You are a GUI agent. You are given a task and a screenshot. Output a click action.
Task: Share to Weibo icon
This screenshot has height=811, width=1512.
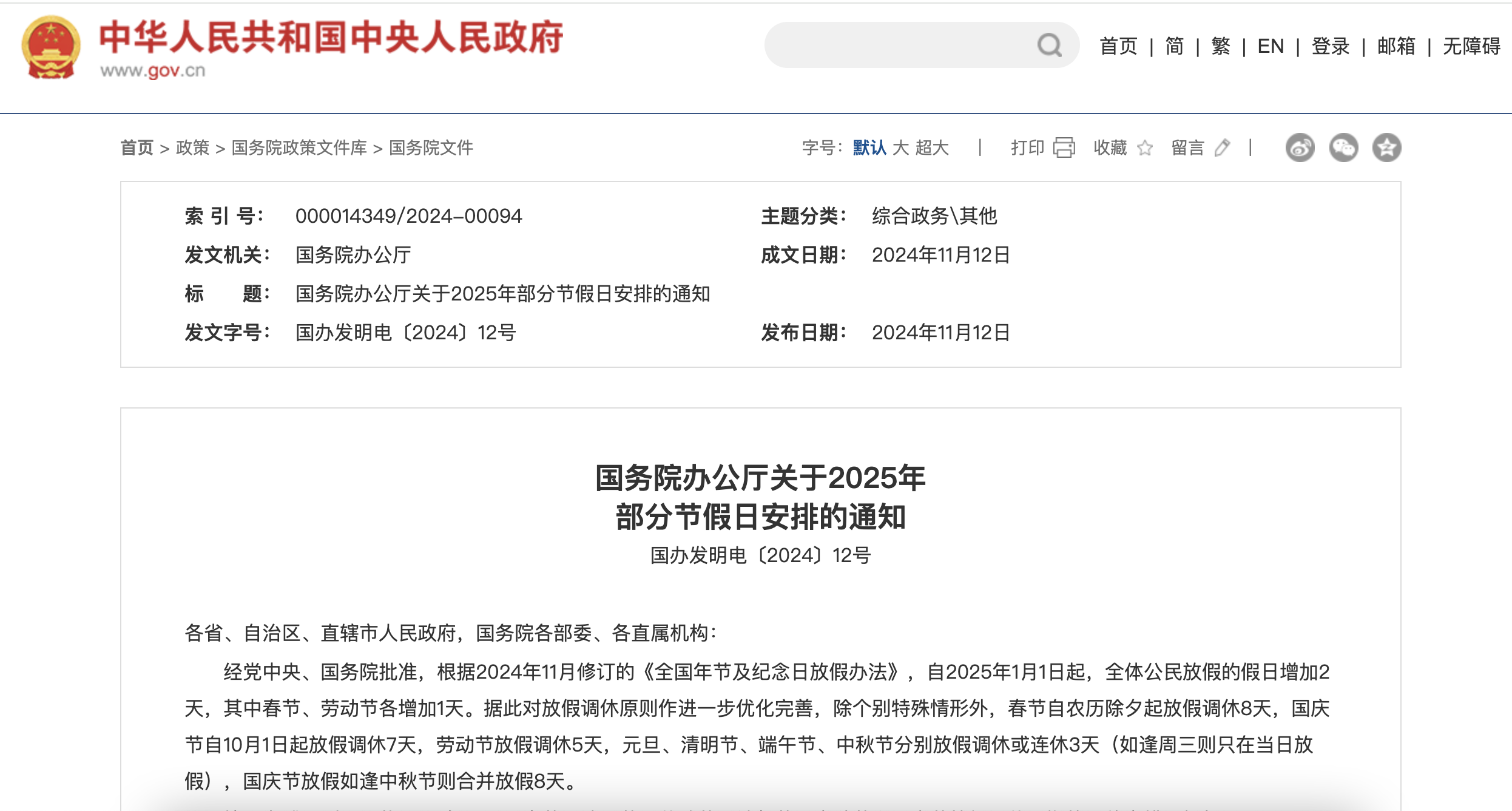coord(1300,148)
